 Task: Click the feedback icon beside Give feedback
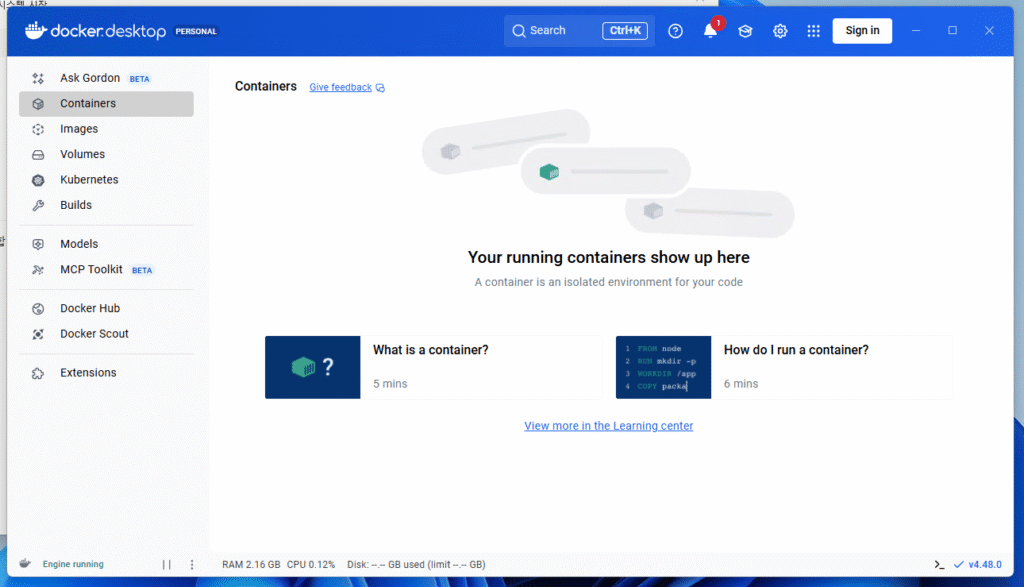click(381, 88)
